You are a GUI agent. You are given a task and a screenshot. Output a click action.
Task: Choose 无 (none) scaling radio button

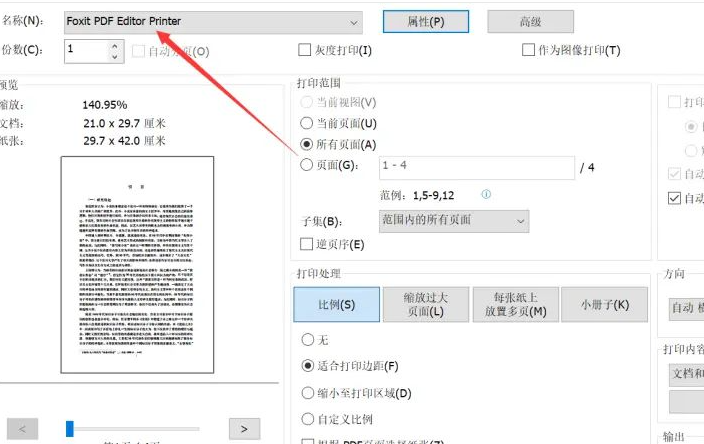[308, 339]
